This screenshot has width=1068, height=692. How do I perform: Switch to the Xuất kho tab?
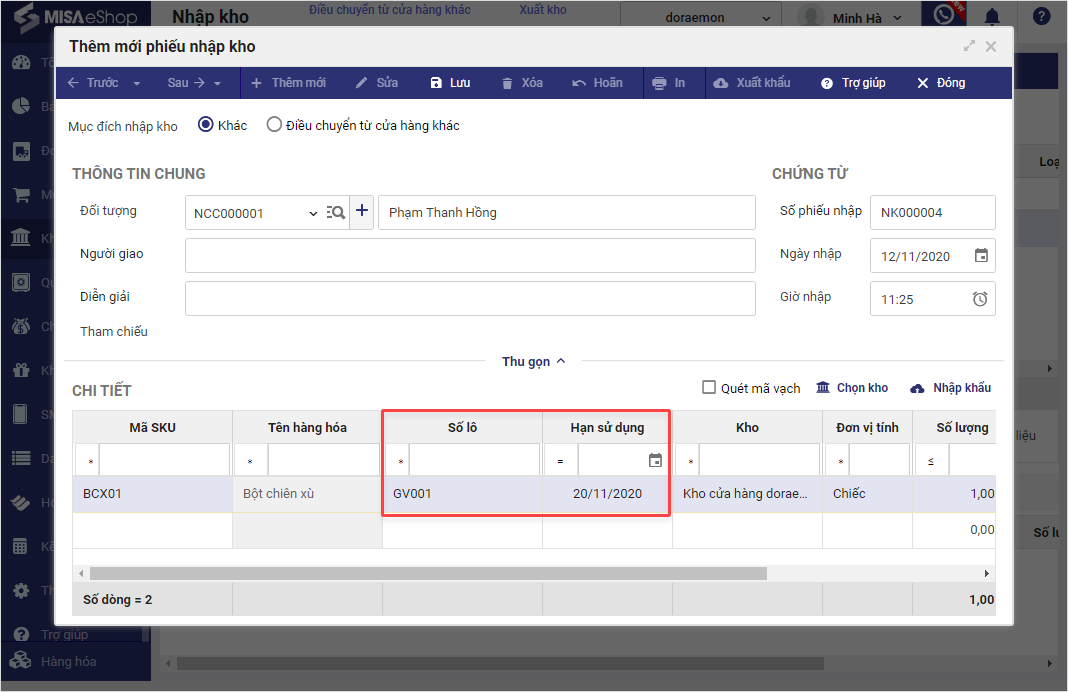click(543, 10)
